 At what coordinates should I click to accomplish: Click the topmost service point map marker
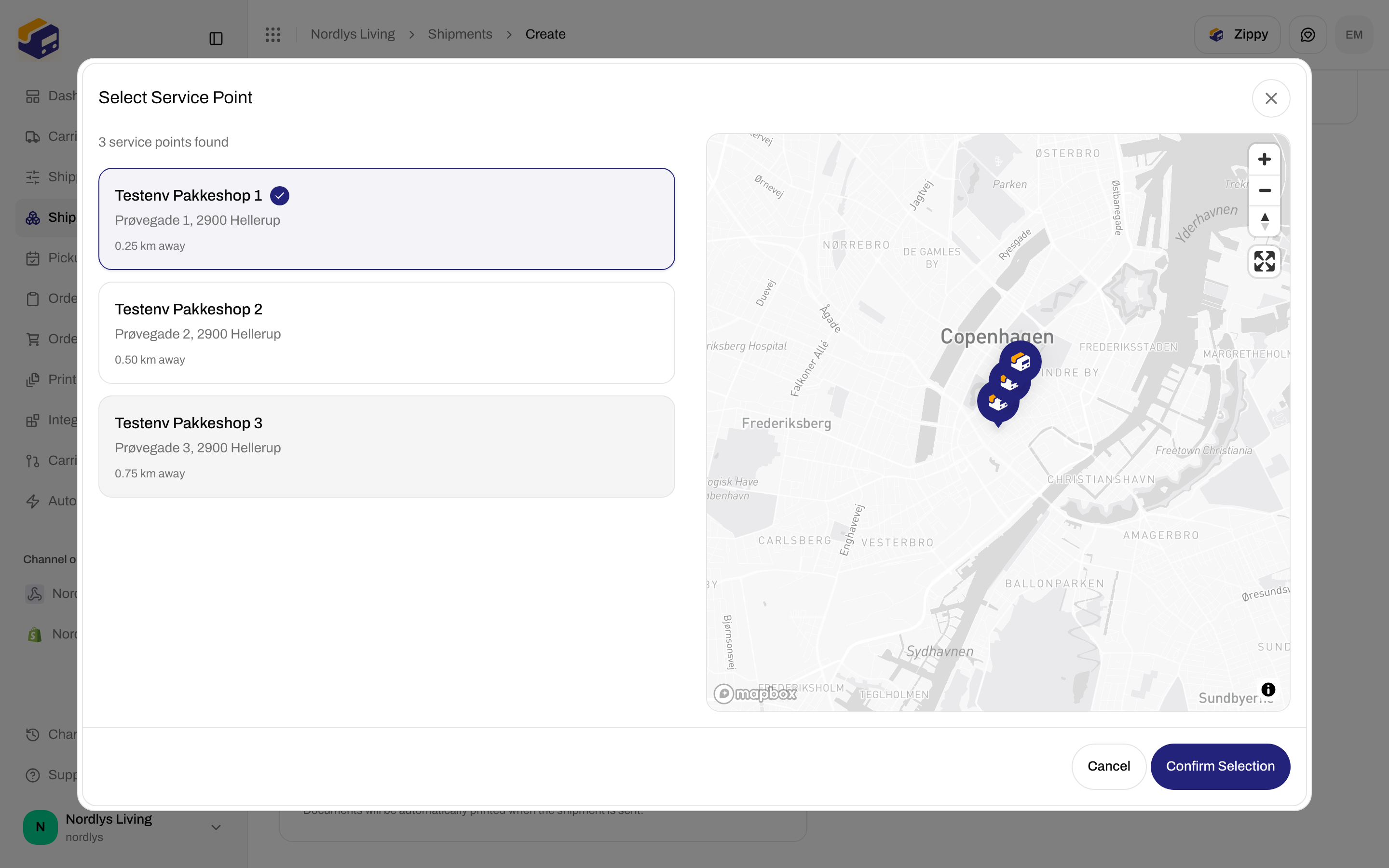pos(1021,361)
